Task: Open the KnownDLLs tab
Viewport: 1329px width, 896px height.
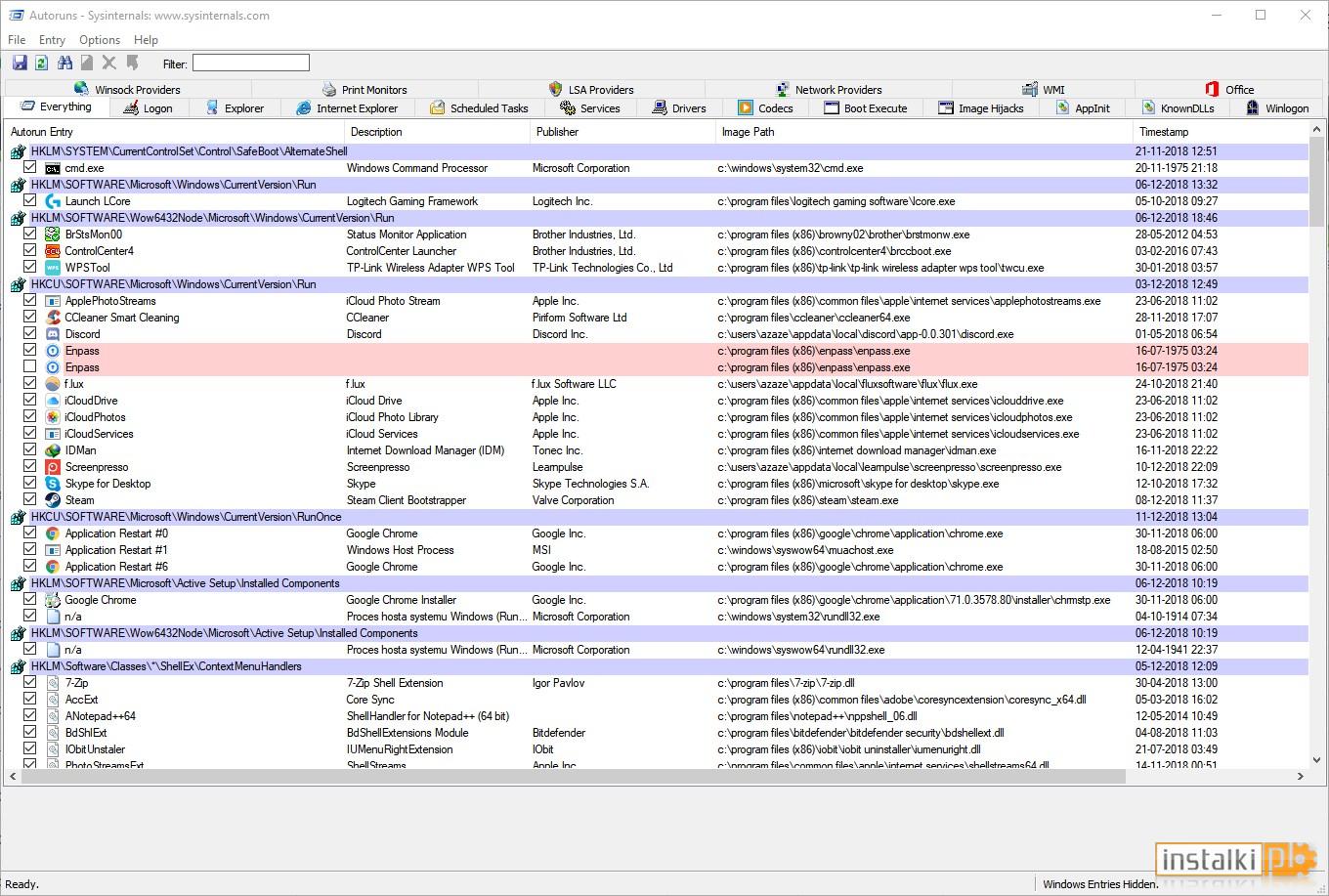Action: point(1177,108)
